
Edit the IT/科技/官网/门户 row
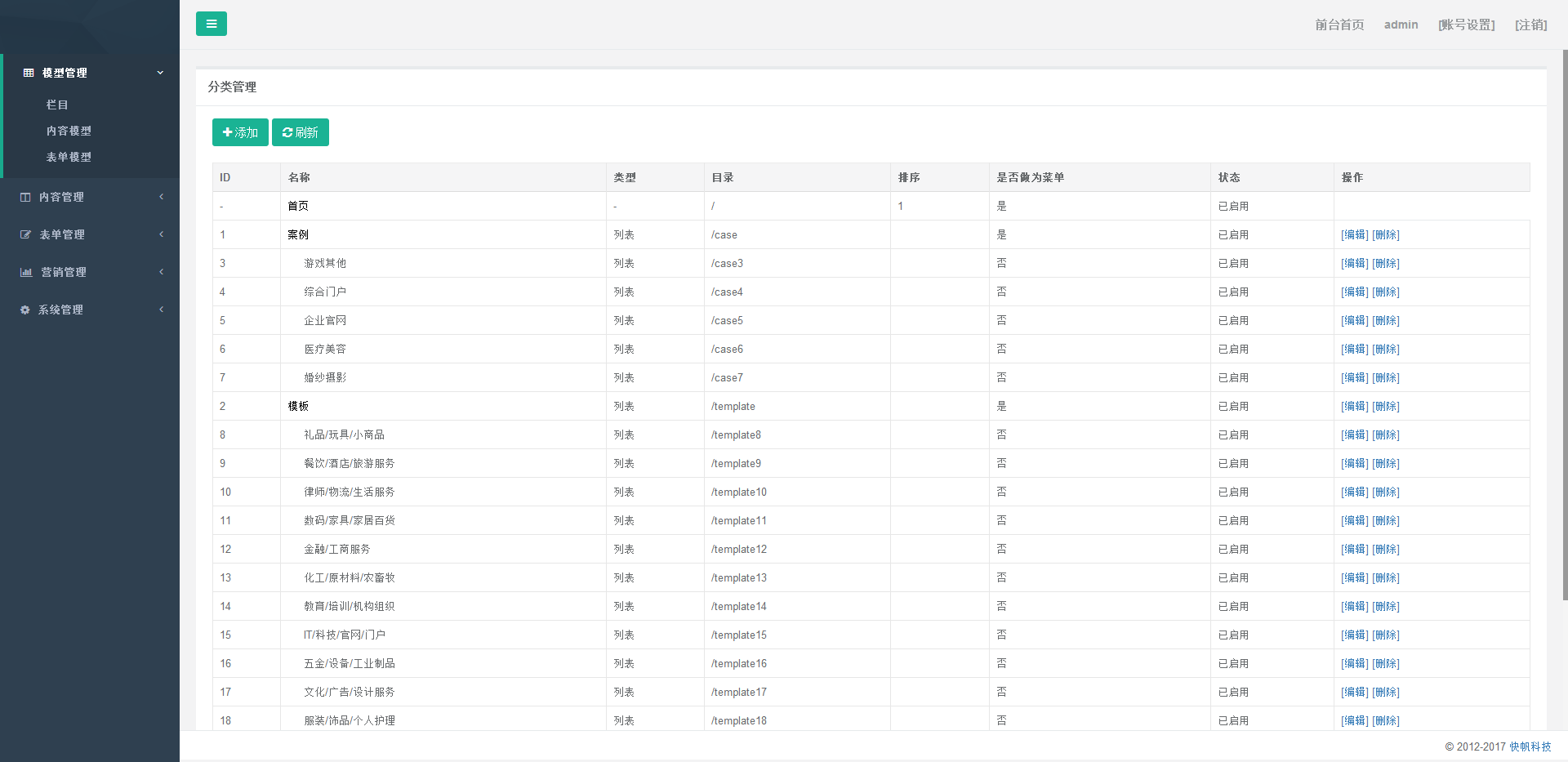(x=1354, y=635)
